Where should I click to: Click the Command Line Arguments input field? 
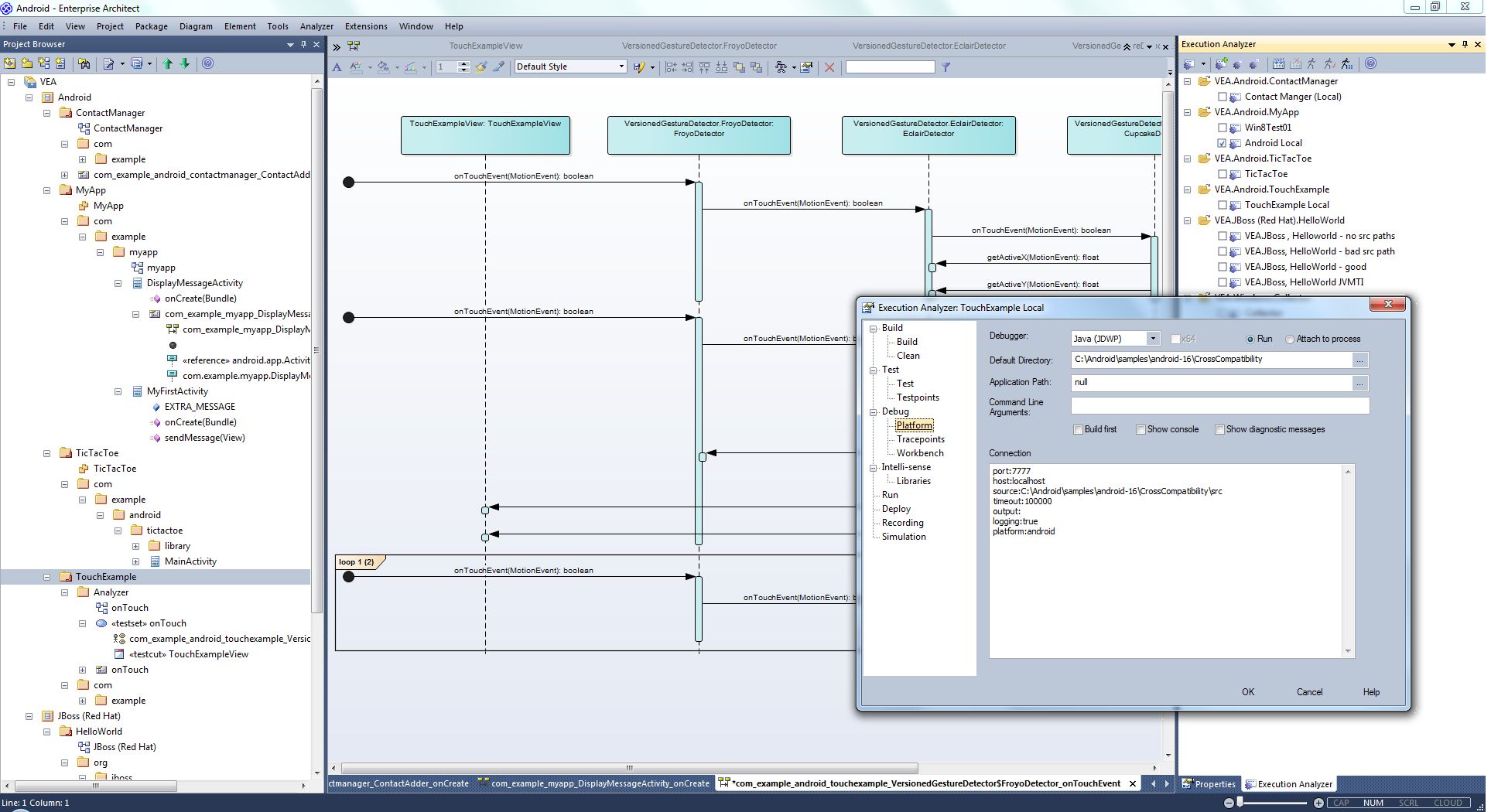tap(1219, 406)
